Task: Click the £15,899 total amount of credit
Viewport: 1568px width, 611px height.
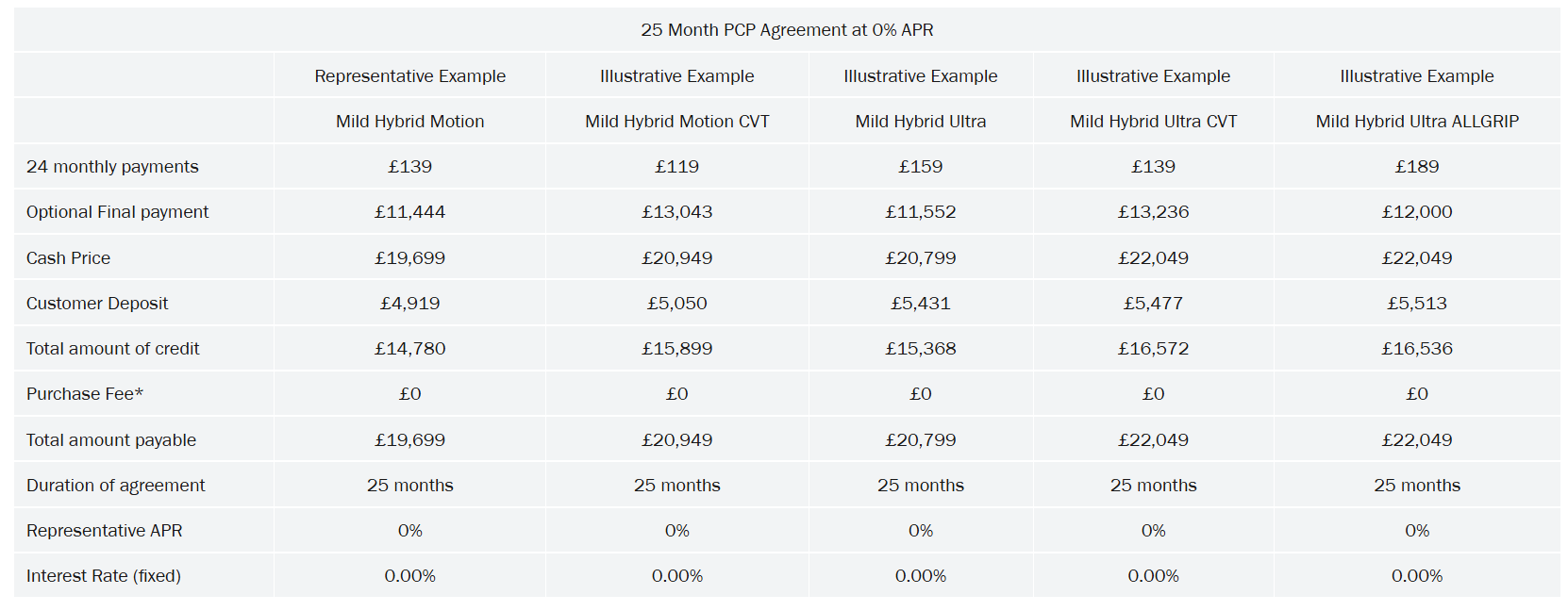Action: tap(676, 349)
